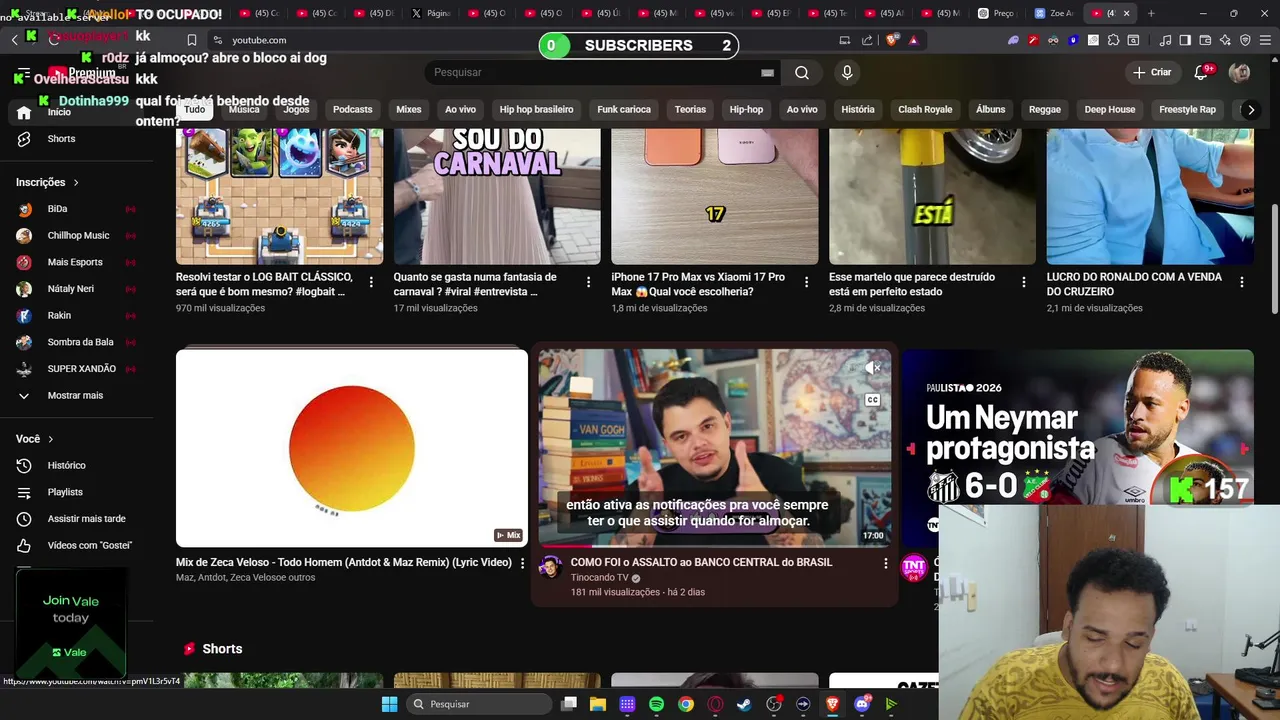Click the Criar create button

[1151, 72]
